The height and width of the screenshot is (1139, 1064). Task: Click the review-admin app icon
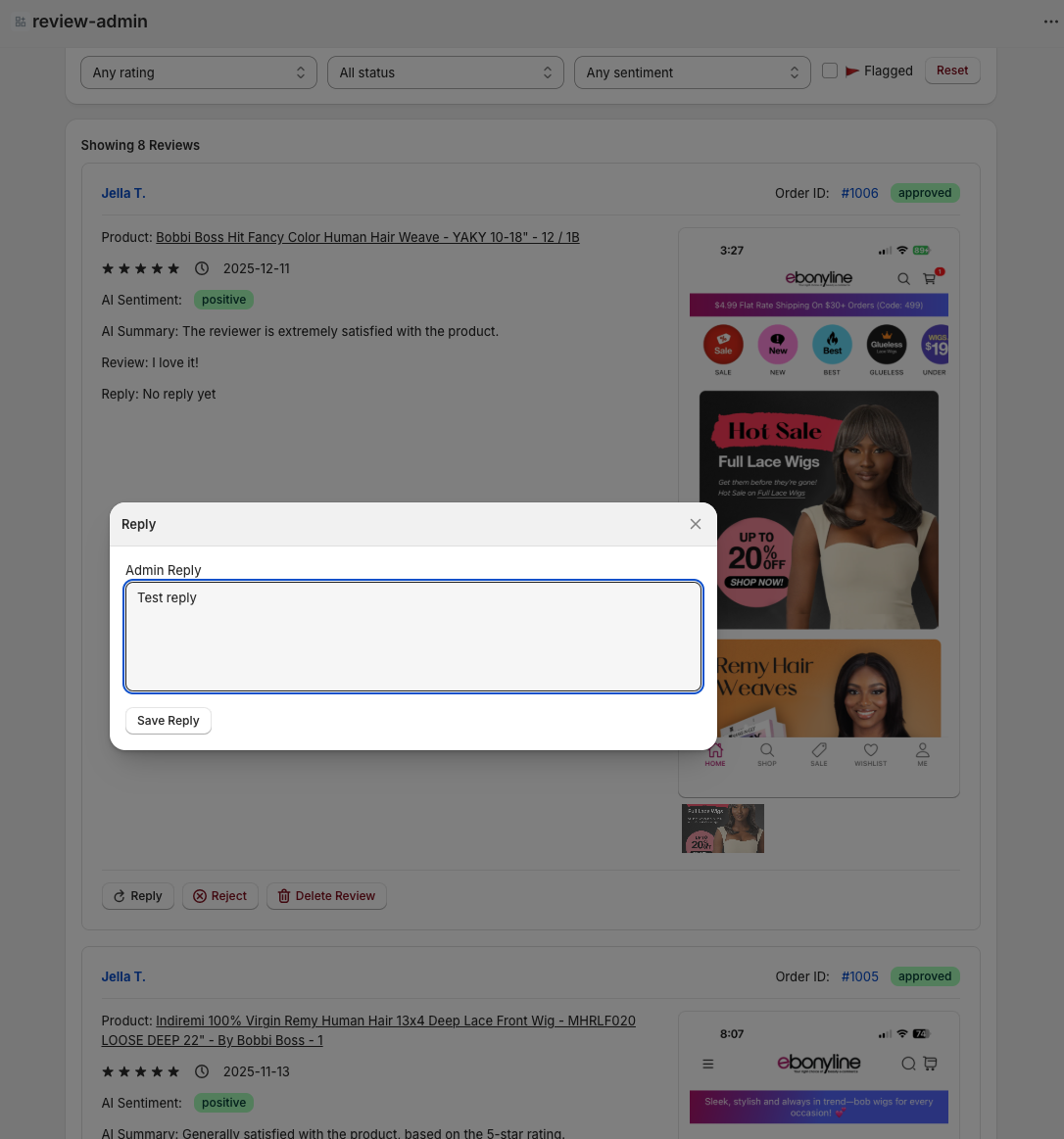pyautogui.click(x=21, y=22)
